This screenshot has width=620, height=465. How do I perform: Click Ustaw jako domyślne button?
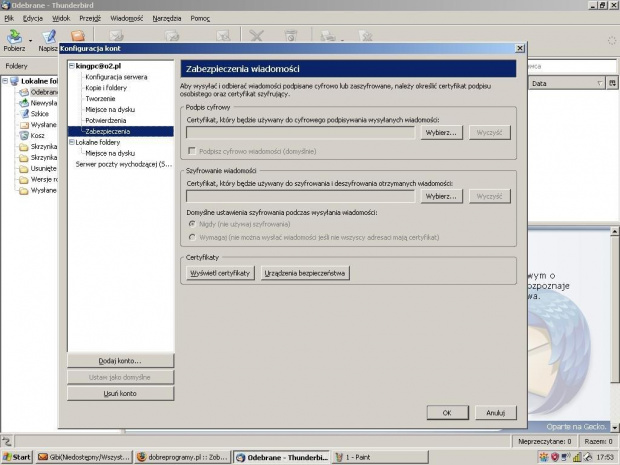[120, 377]
